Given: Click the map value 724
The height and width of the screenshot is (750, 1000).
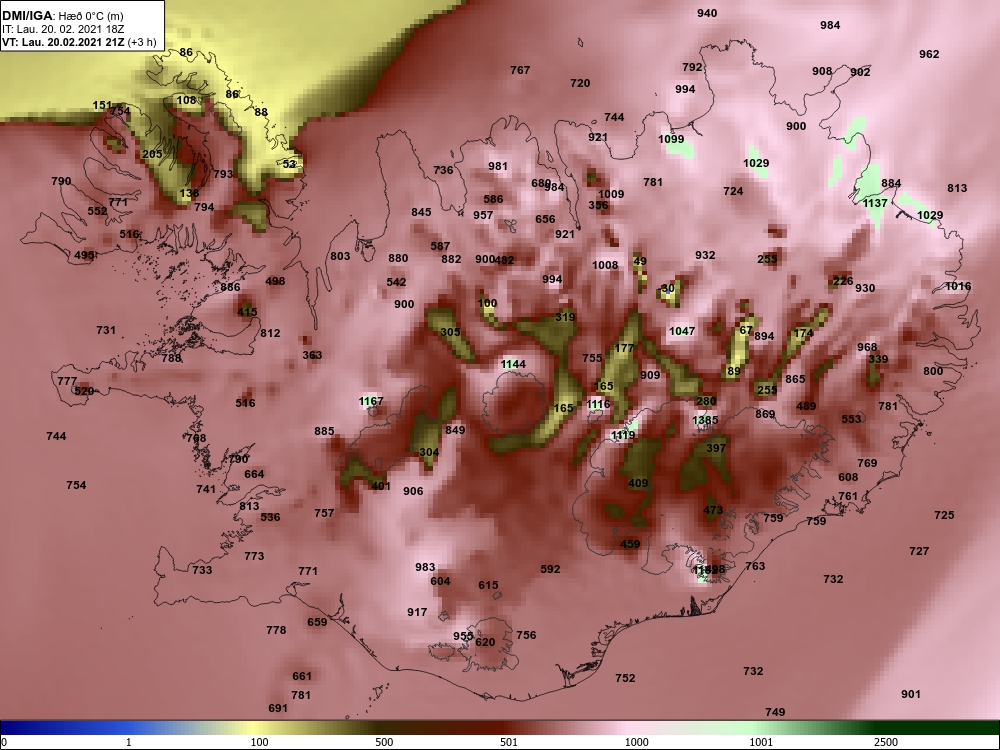Looking at the screenshot, I should (x=733, y=191).
